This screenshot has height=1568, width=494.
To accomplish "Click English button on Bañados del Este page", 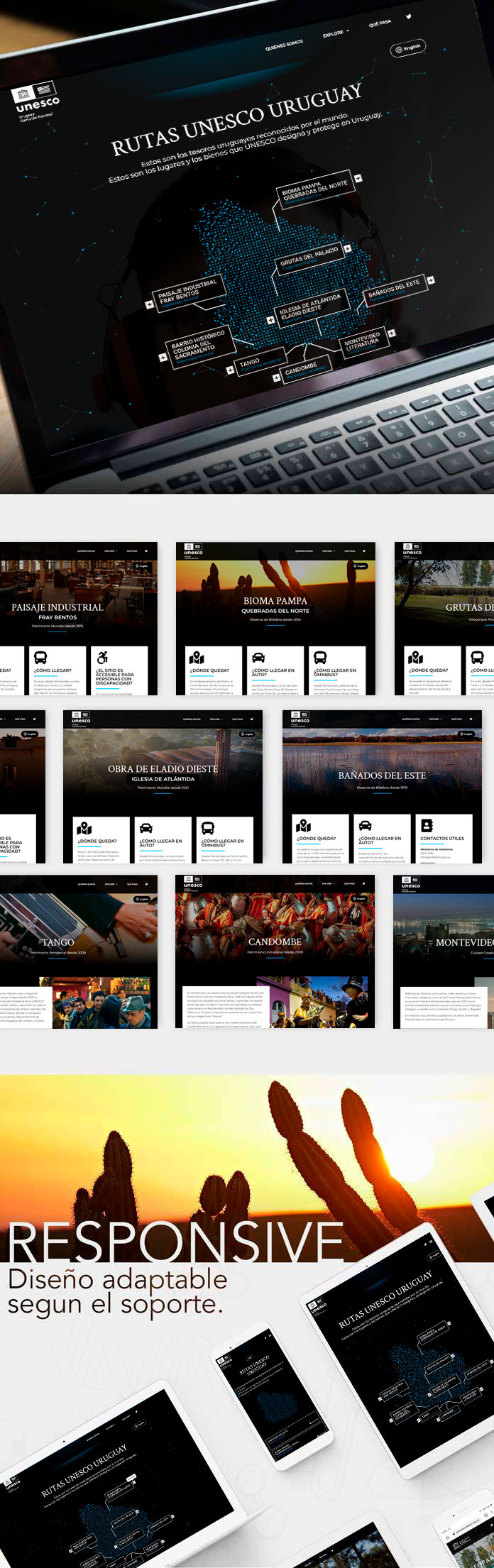I will (466, 734).
